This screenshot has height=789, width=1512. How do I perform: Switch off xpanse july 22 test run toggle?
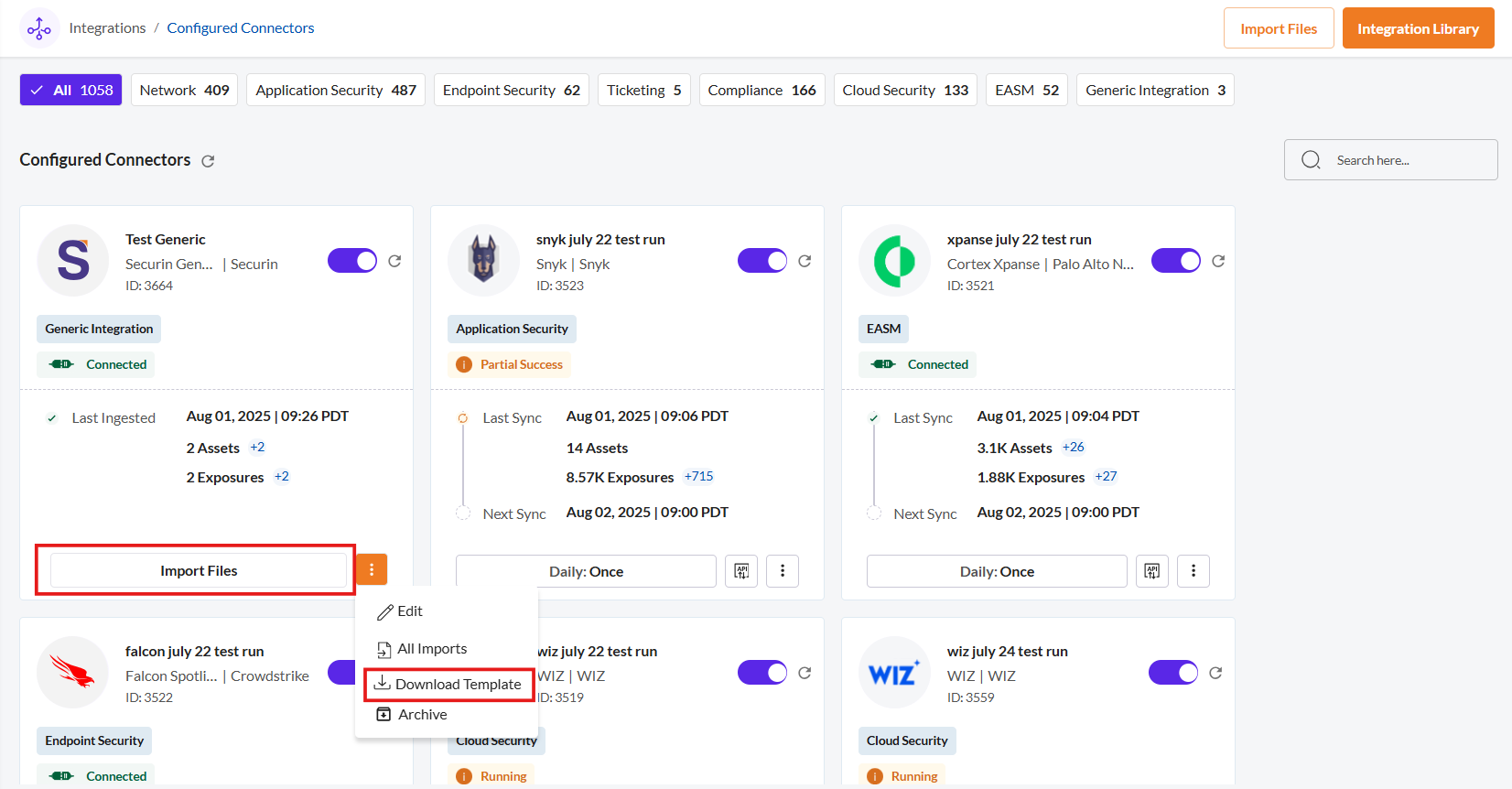[1176, 261]
